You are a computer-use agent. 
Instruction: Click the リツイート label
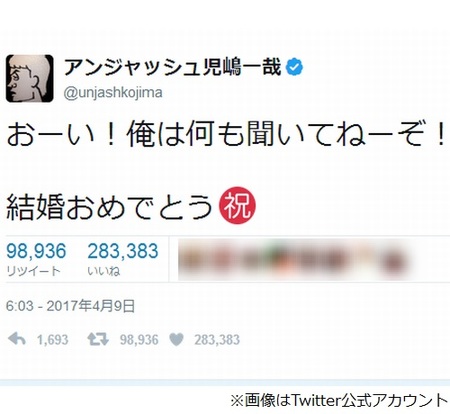pos(33,271)
